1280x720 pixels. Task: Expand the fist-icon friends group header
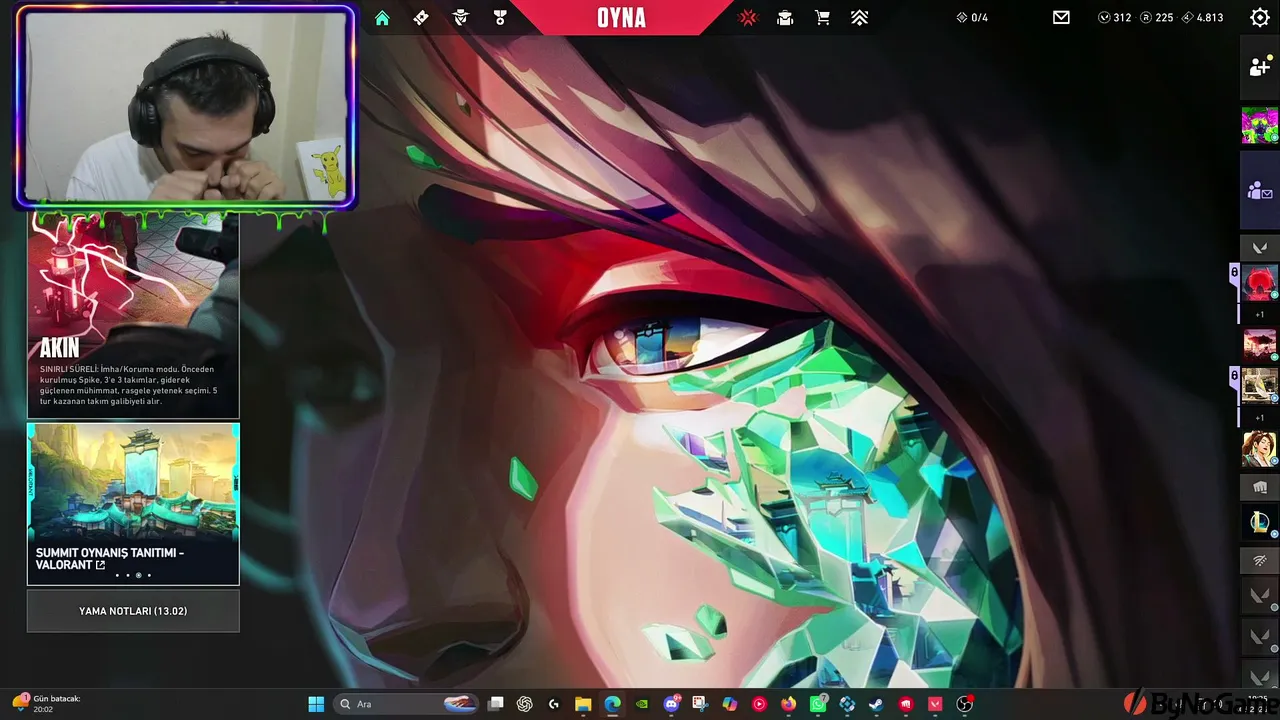coord(1260,487)
